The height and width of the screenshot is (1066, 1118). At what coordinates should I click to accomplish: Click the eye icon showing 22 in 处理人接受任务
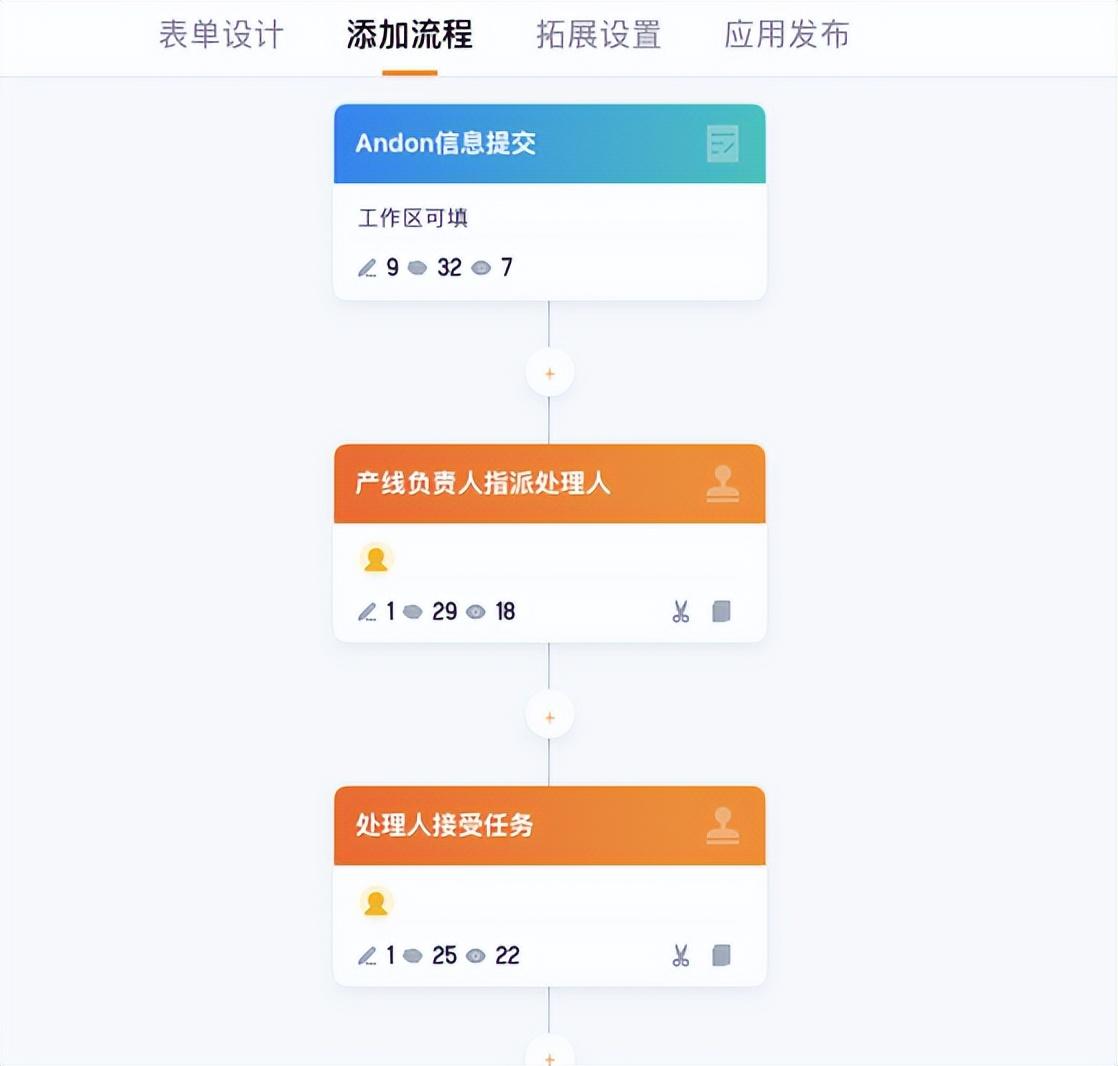476,955
